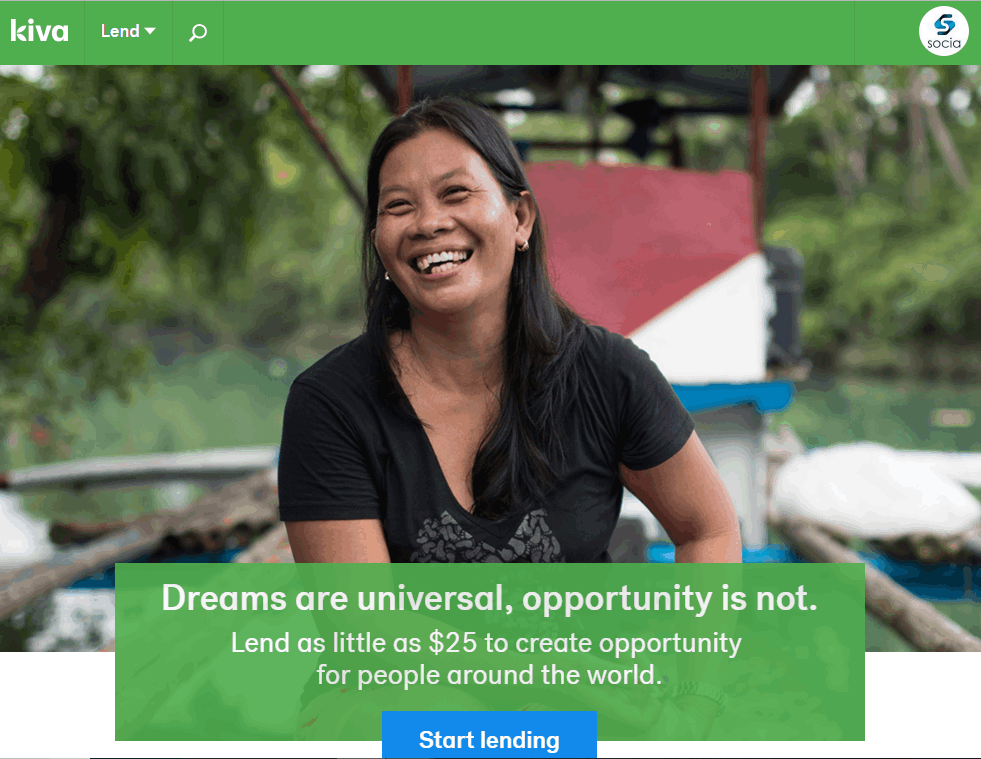Open the Socia profile avatar

click(943, 31)
